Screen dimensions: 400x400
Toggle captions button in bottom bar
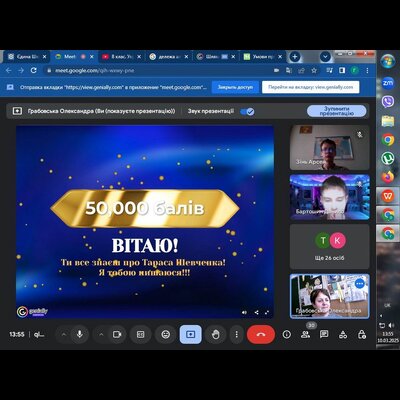coord(141,334)
